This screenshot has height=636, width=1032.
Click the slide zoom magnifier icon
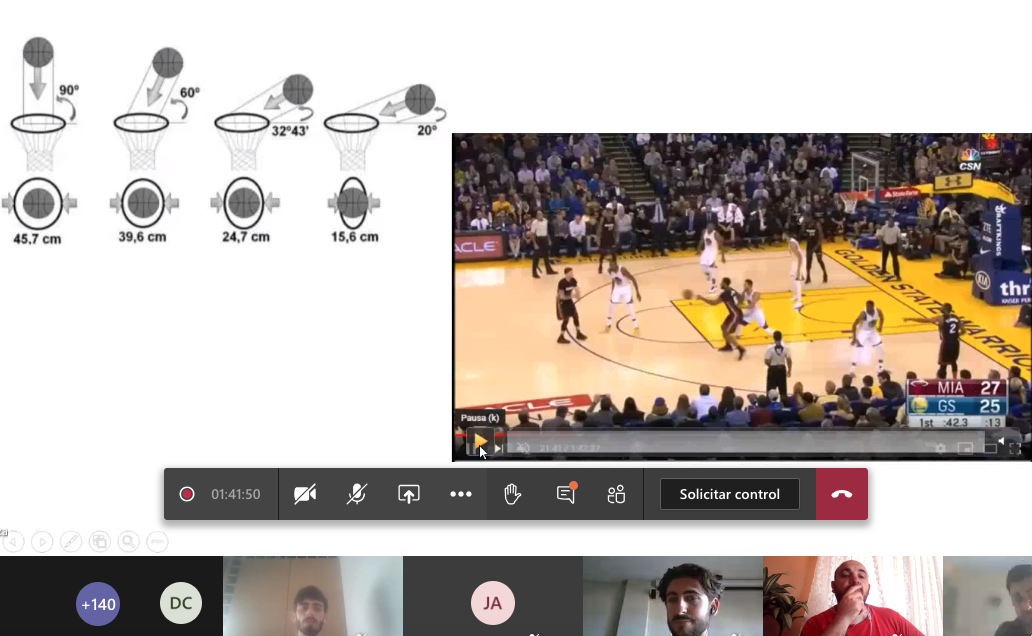[129, 542]
